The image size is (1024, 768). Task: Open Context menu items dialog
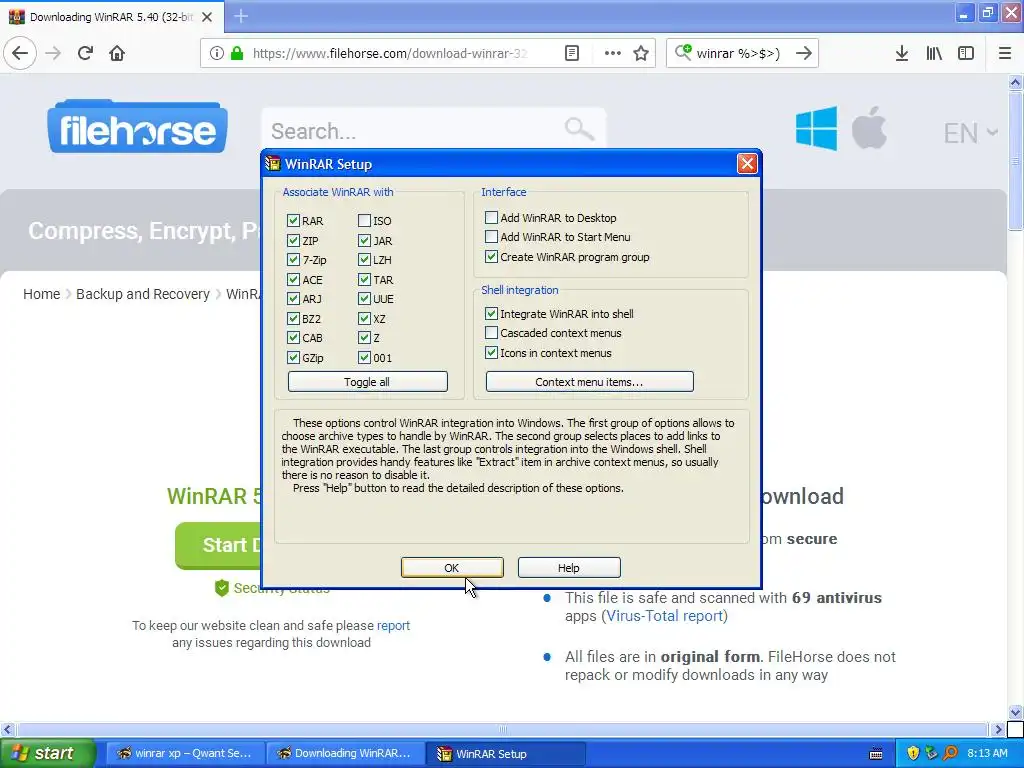pyautogui.click(x=590, y=381)
